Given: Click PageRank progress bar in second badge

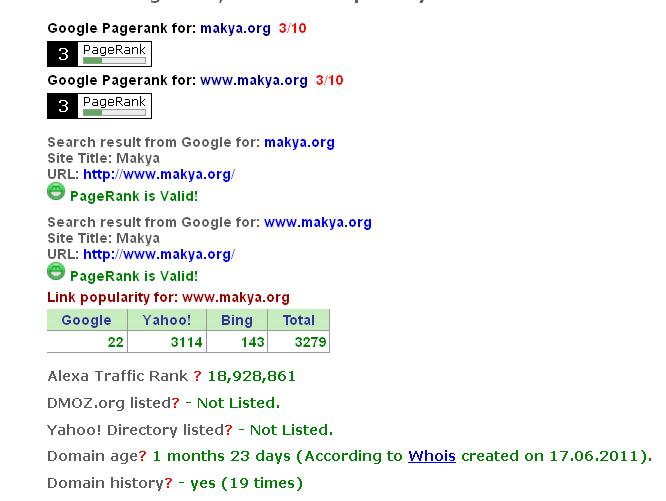Looking at the screenshot, I should [114, 113].
